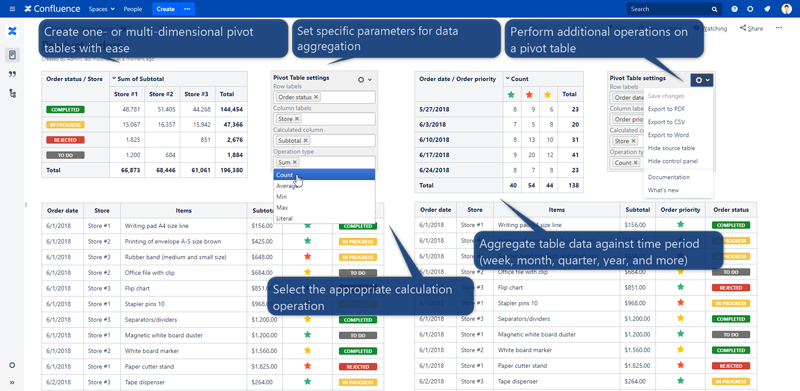This screenshot has width=800, height=391.
Task: Open the page's more actions ellipsis near Share
Action: pos(779,28)
